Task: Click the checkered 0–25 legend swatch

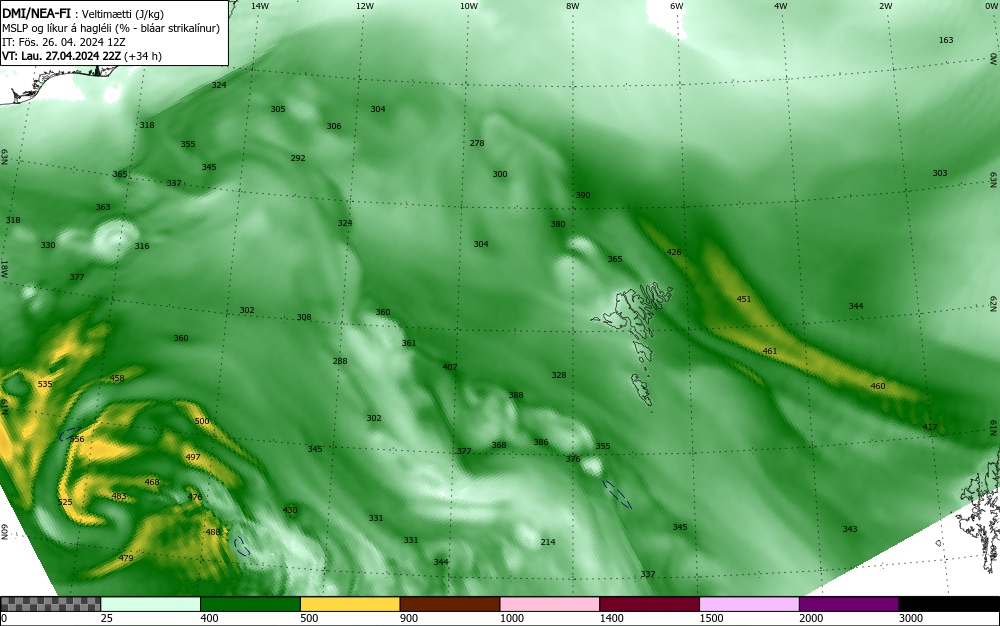Action: coord(50,604)
